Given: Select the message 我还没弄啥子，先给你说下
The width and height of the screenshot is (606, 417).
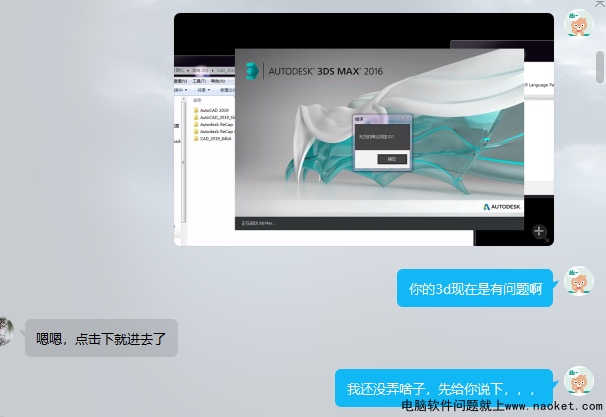Looking at the screenshot, I should 444,388.
